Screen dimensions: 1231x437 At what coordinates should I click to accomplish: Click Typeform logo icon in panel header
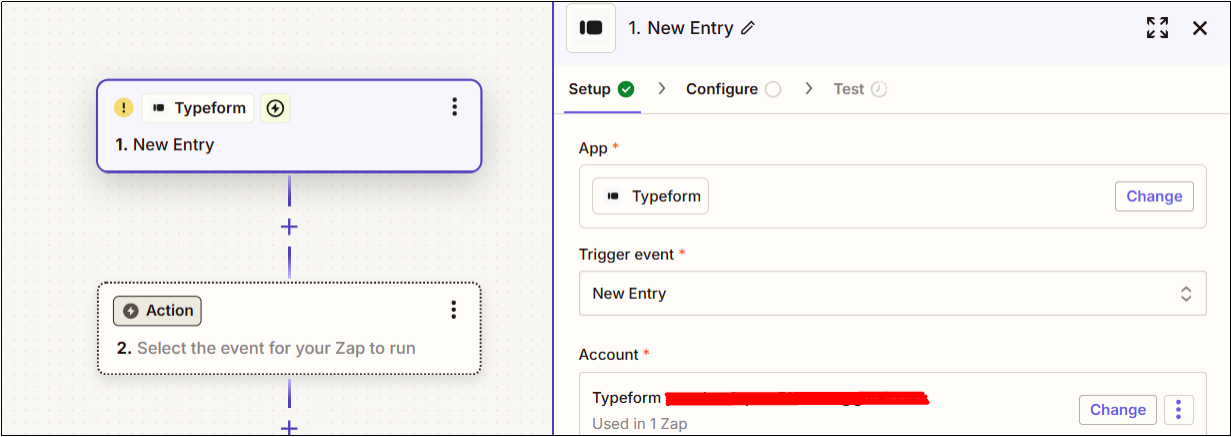click(591, 28)
